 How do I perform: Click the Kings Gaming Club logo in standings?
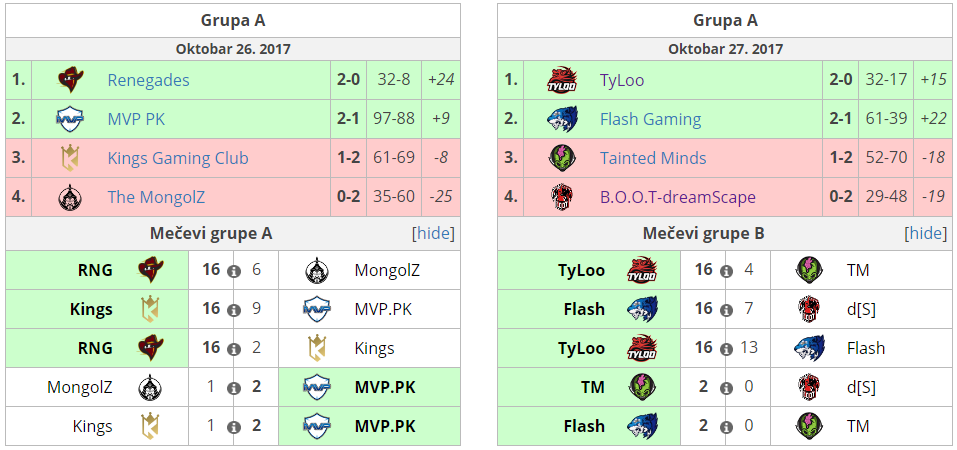point(69,158)
